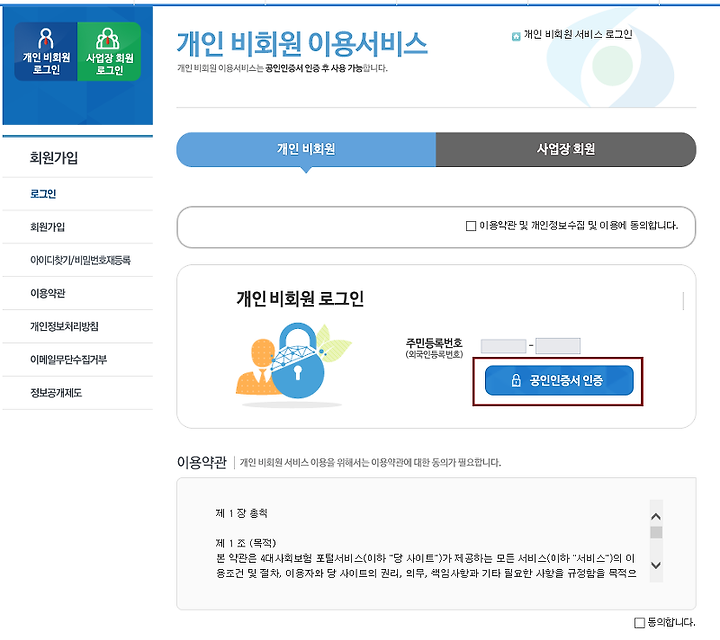Click the terms box scroll-down arrow
The width and height of the screenshot is (720, 640).
[x=656, y=565]
